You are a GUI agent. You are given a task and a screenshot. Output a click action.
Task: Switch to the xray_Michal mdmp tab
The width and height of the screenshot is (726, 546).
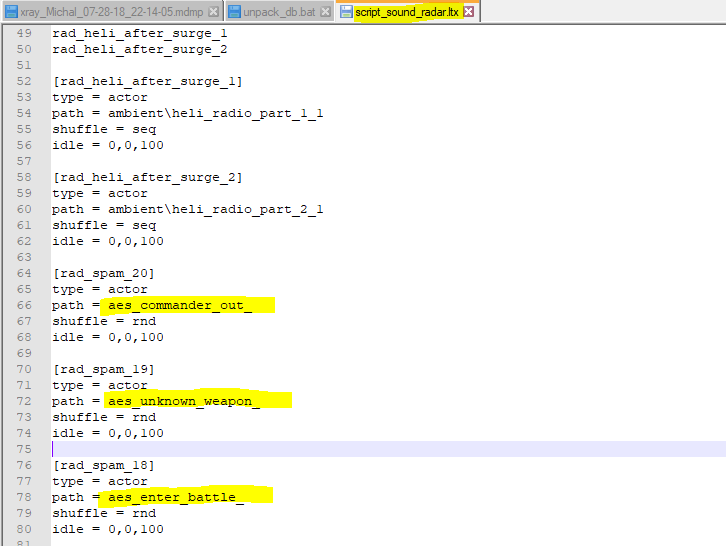112,12
